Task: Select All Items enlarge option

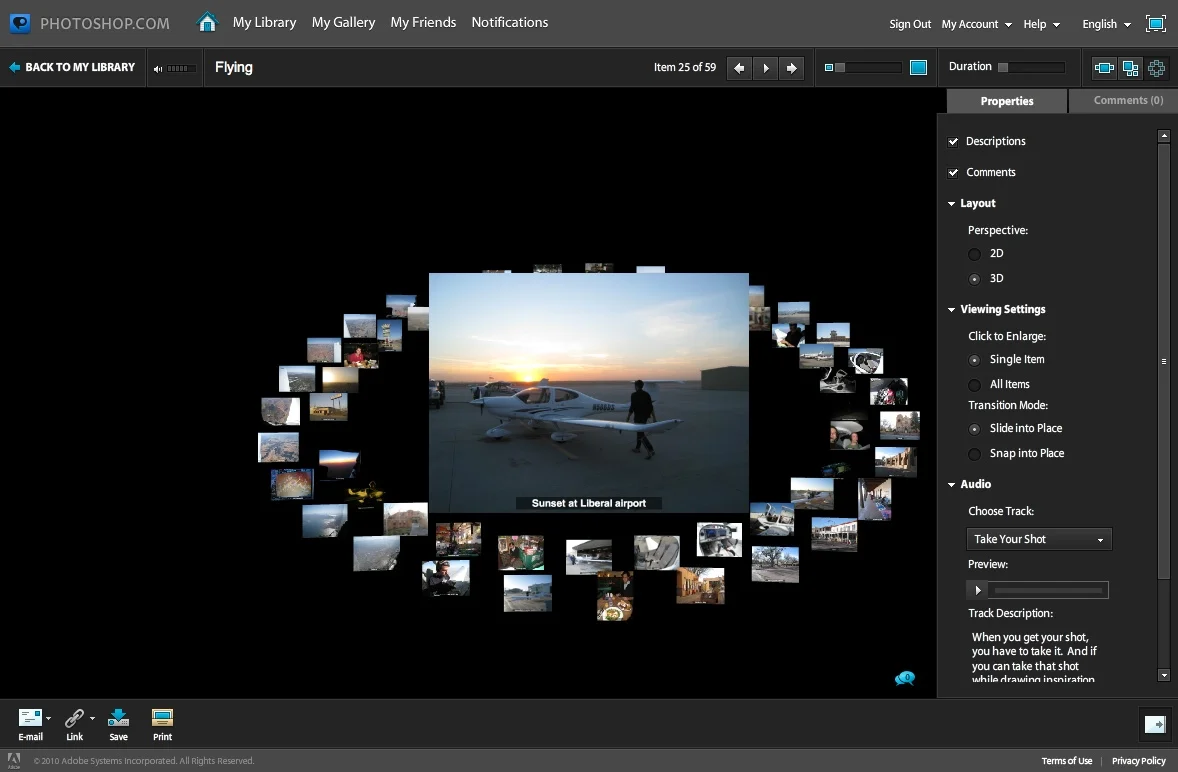Action: coord(974,384)
